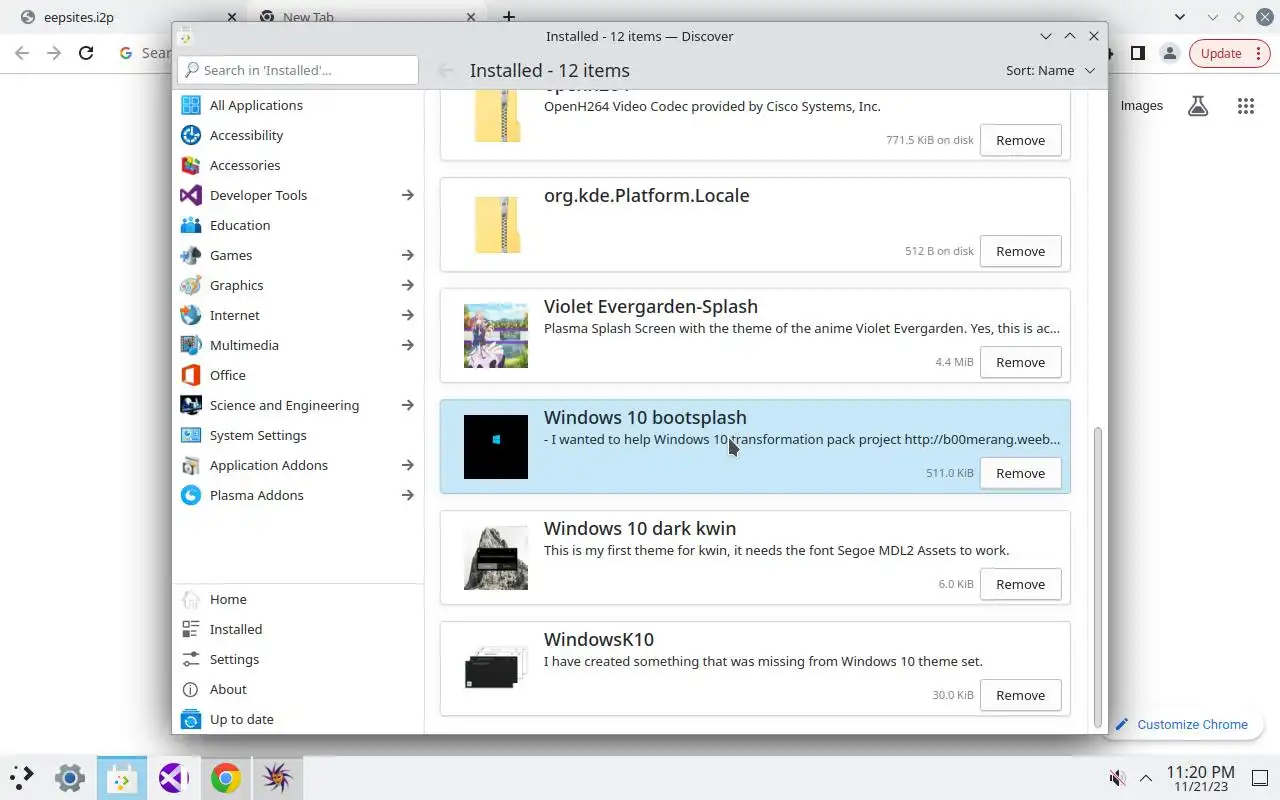The width and height of the screenshot is (1280, 800).
Task: Expand the Developer Tools subcategories arrow
Action: 407,195
